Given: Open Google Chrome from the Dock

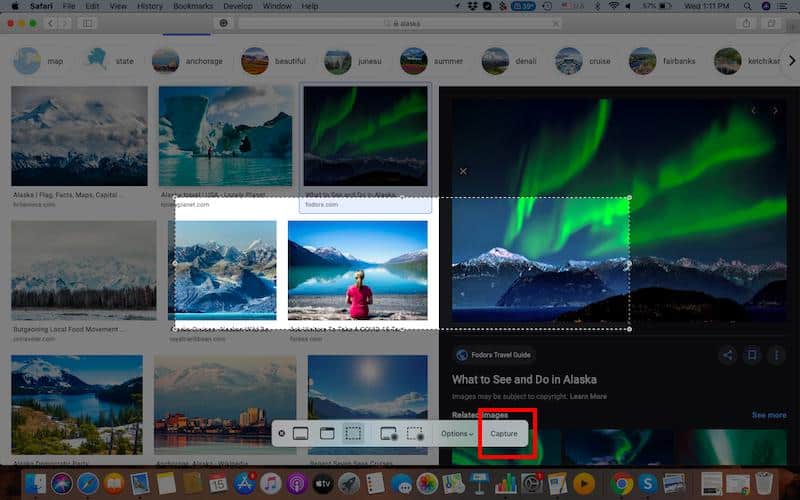Looking at the screenshot, I should [622, 483].
